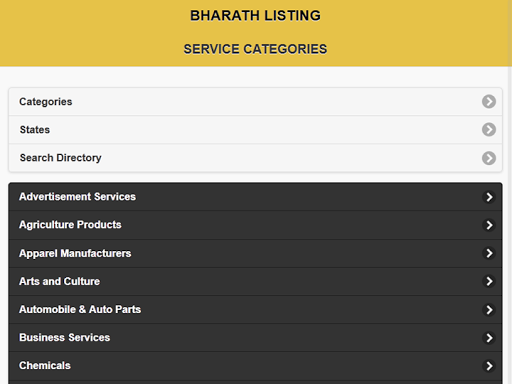The height and width of the screenshot is (384, 512).
Task: Open Automobile & Auto Parts listing
Action: [x=255, y=309]
